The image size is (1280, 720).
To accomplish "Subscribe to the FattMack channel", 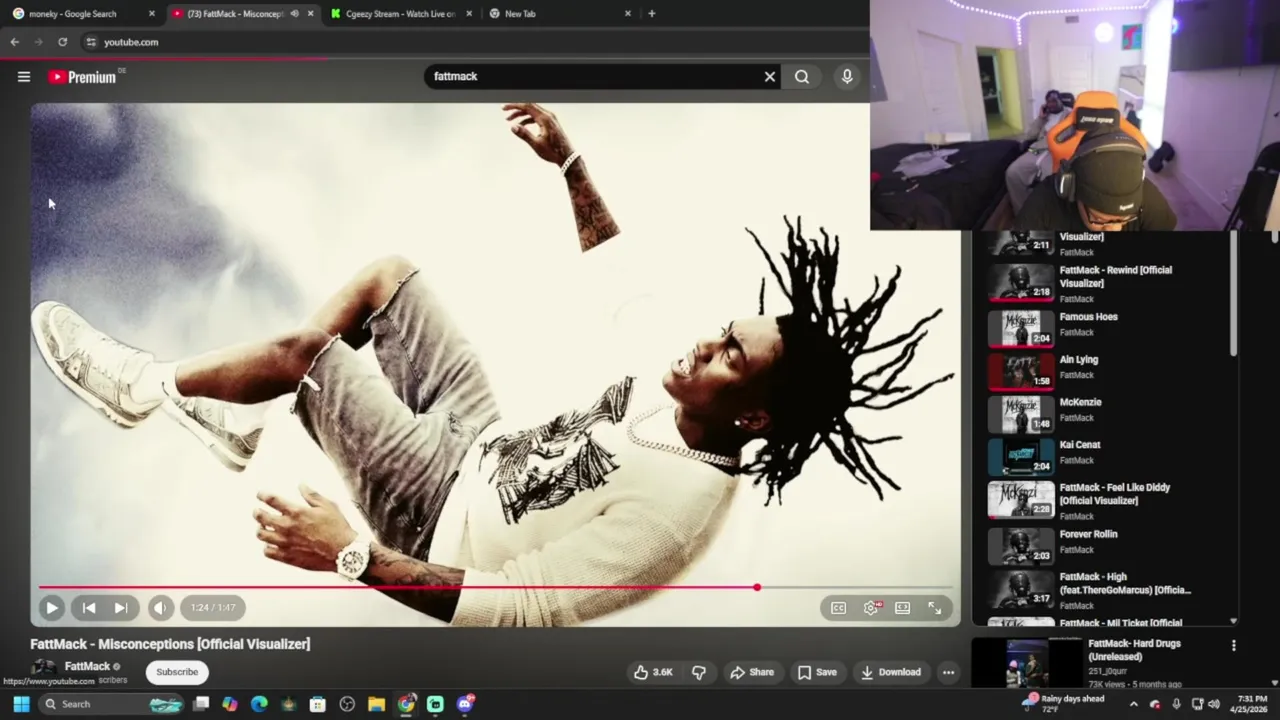I will (177, 672).
